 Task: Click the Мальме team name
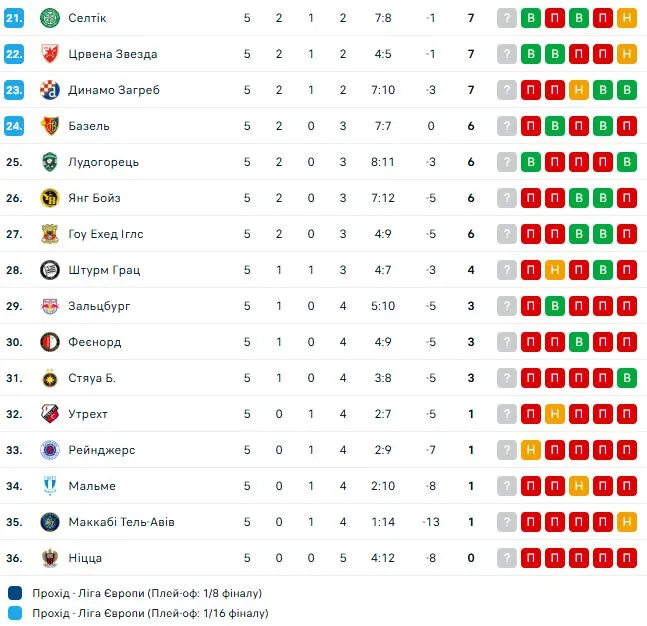coord(92,486)
